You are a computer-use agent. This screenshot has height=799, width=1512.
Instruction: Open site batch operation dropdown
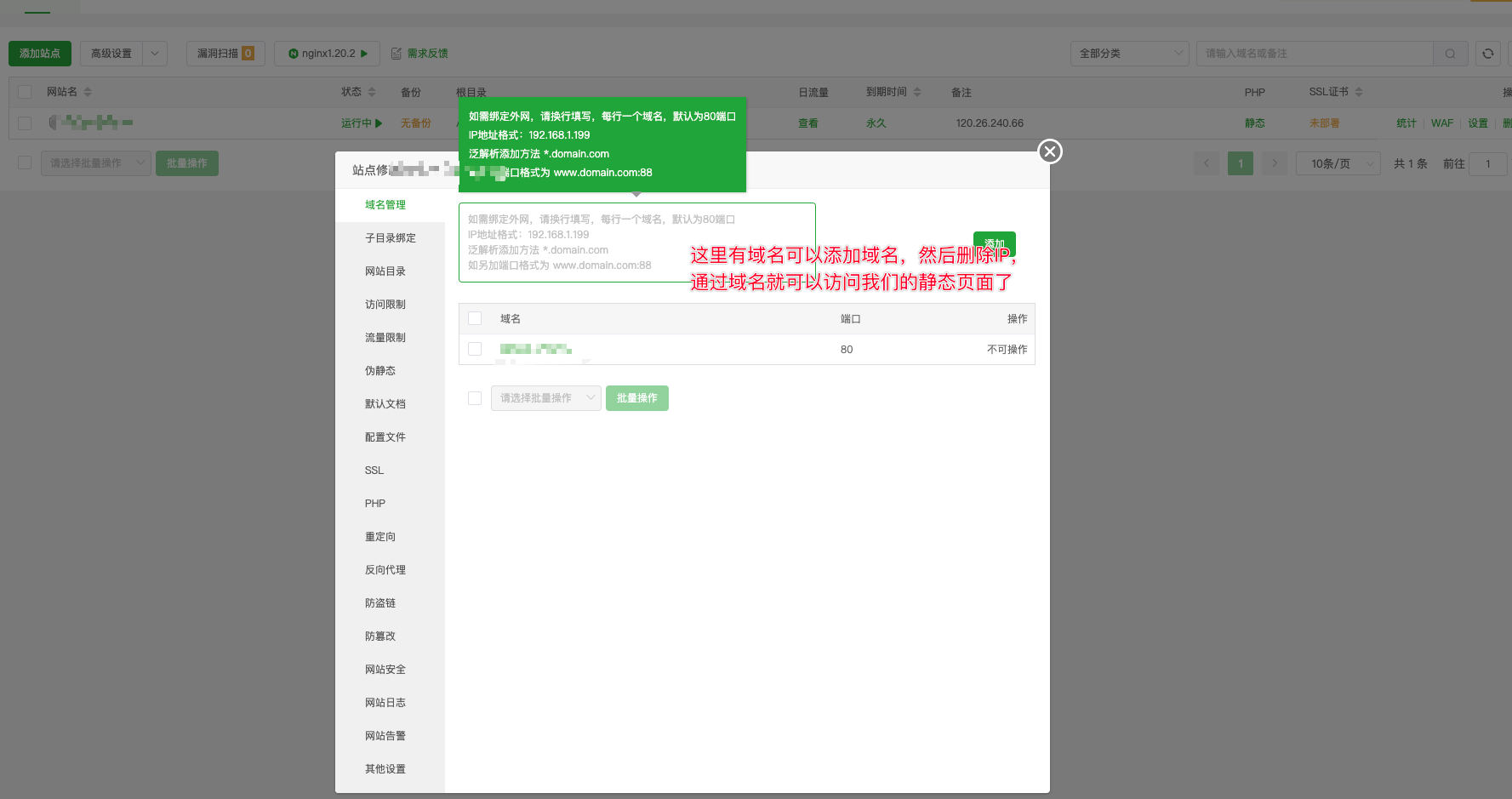point(96,163)
